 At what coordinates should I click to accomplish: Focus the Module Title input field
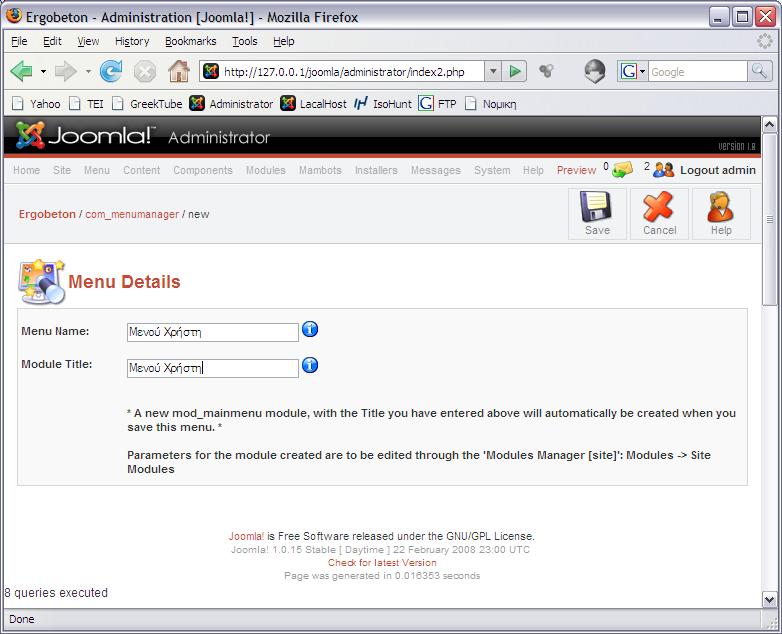[x=212, y=368]
